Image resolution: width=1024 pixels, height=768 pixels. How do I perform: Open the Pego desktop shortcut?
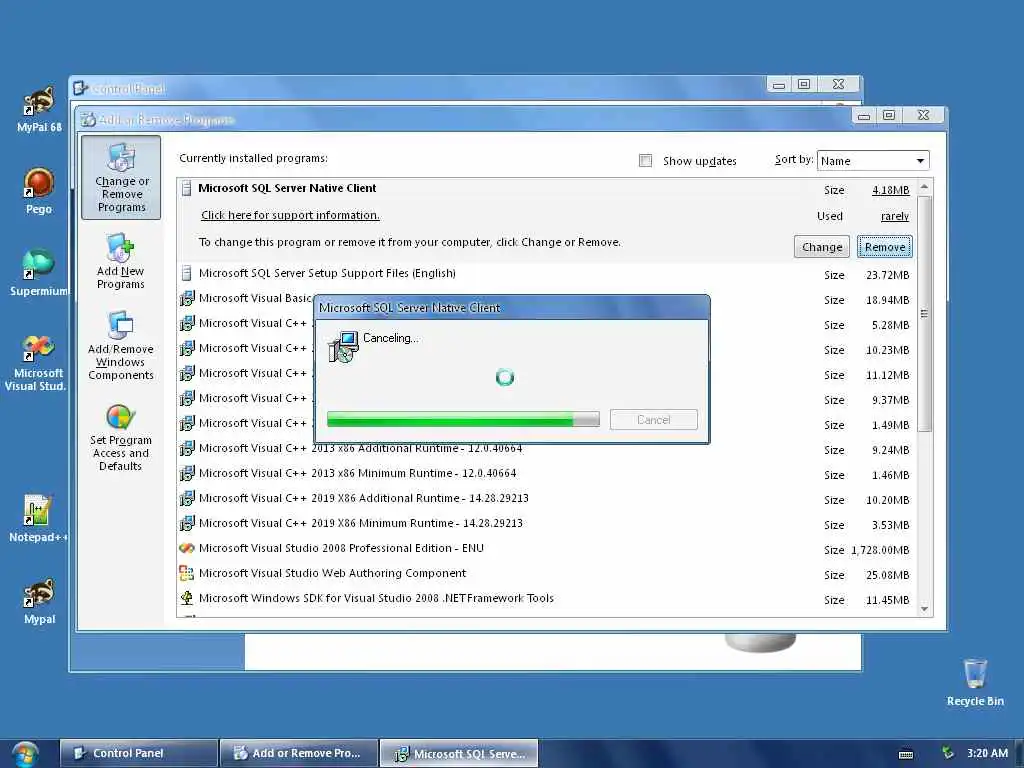[x=39, y=191]
